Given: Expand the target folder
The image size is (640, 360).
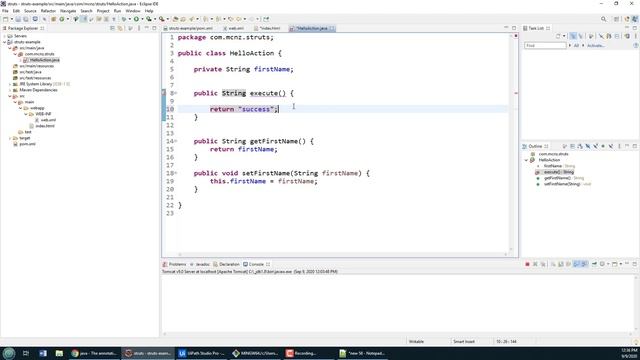Looking at the screenshot, I should 10,138.
